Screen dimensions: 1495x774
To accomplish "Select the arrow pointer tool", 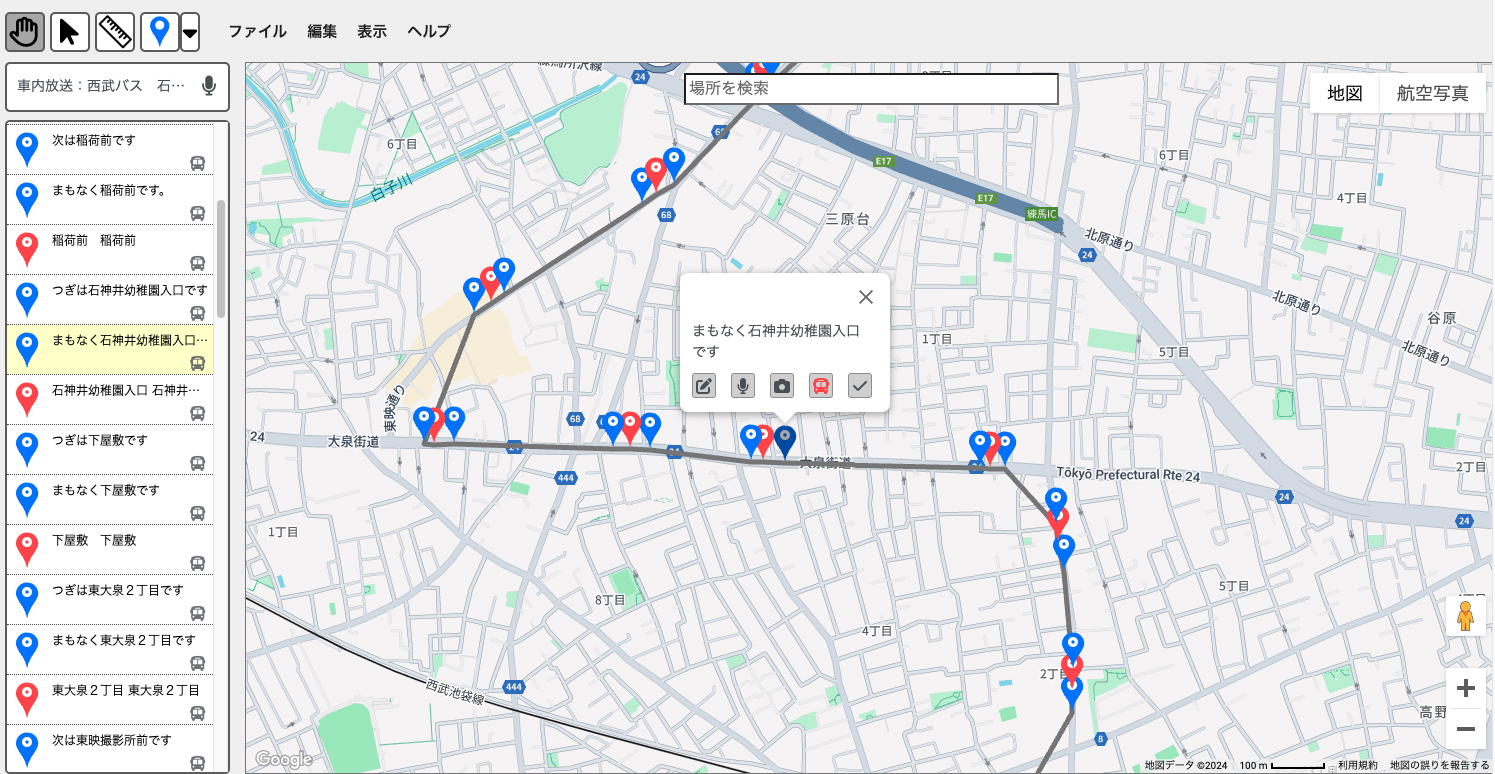I will pyautogui.click(x=69, y=32).
